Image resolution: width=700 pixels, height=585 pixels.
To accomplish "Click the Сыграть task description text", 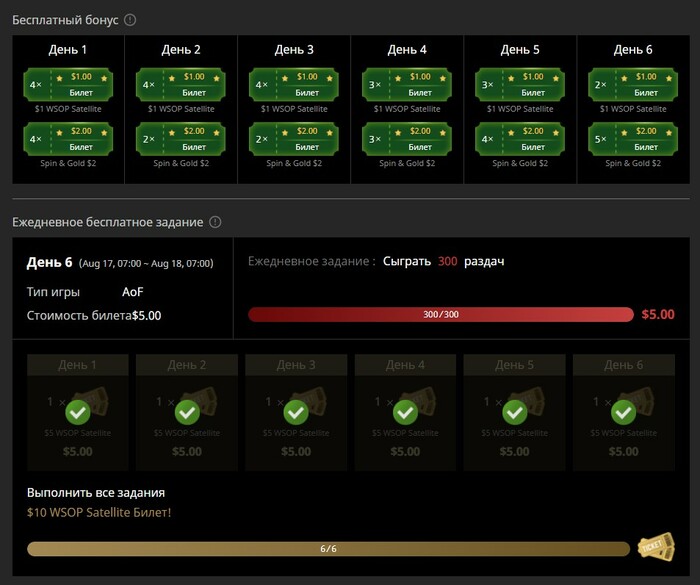I will point(443,261).
